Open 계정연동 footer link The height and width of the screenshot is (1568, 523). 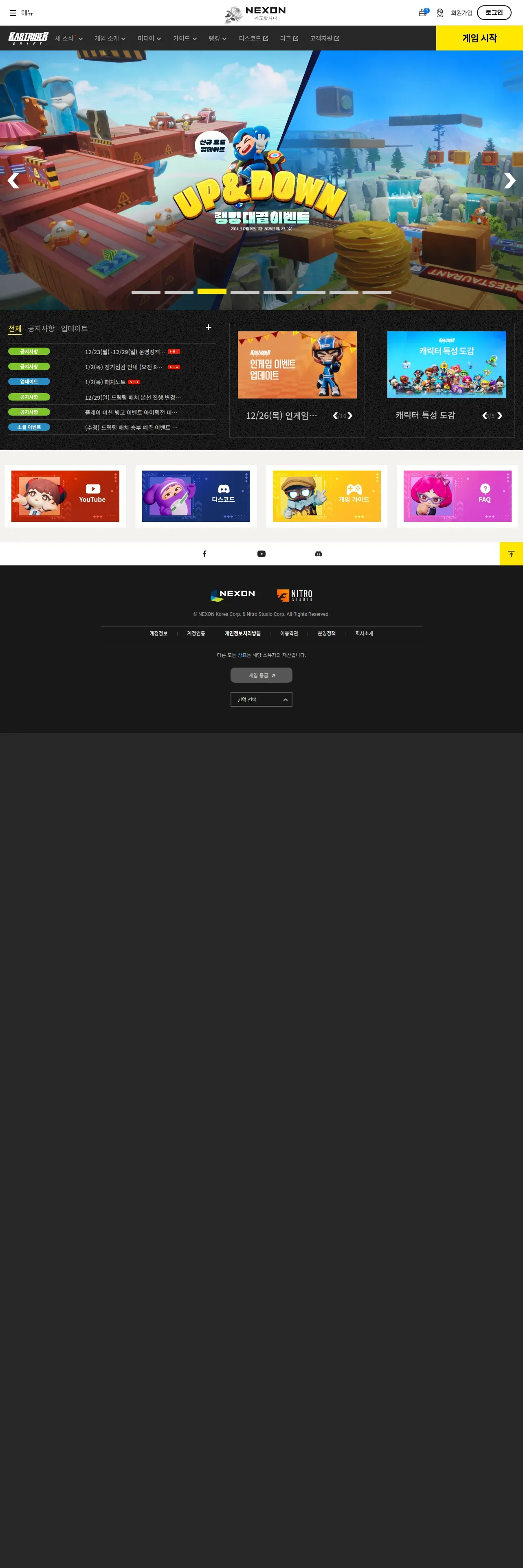coord(196,634)
